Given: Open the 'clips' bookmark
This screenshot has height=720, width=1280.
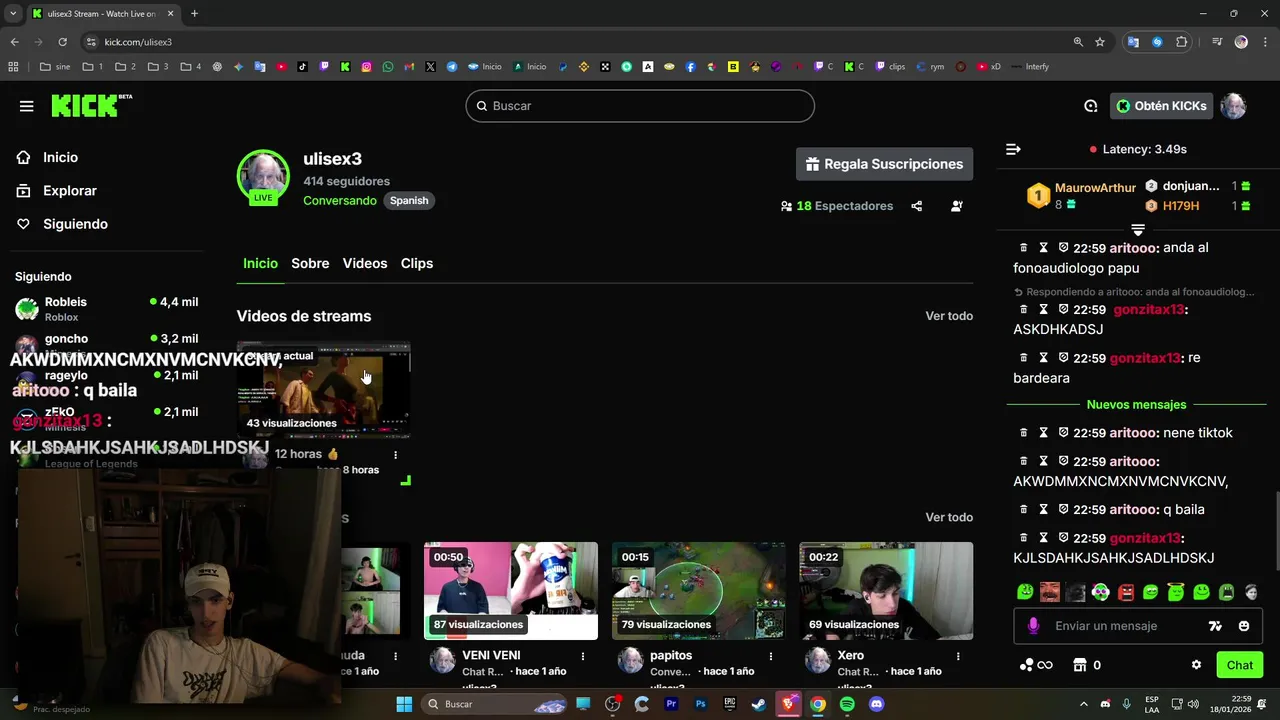Looking at the screenshot, I should click(890, 67).
